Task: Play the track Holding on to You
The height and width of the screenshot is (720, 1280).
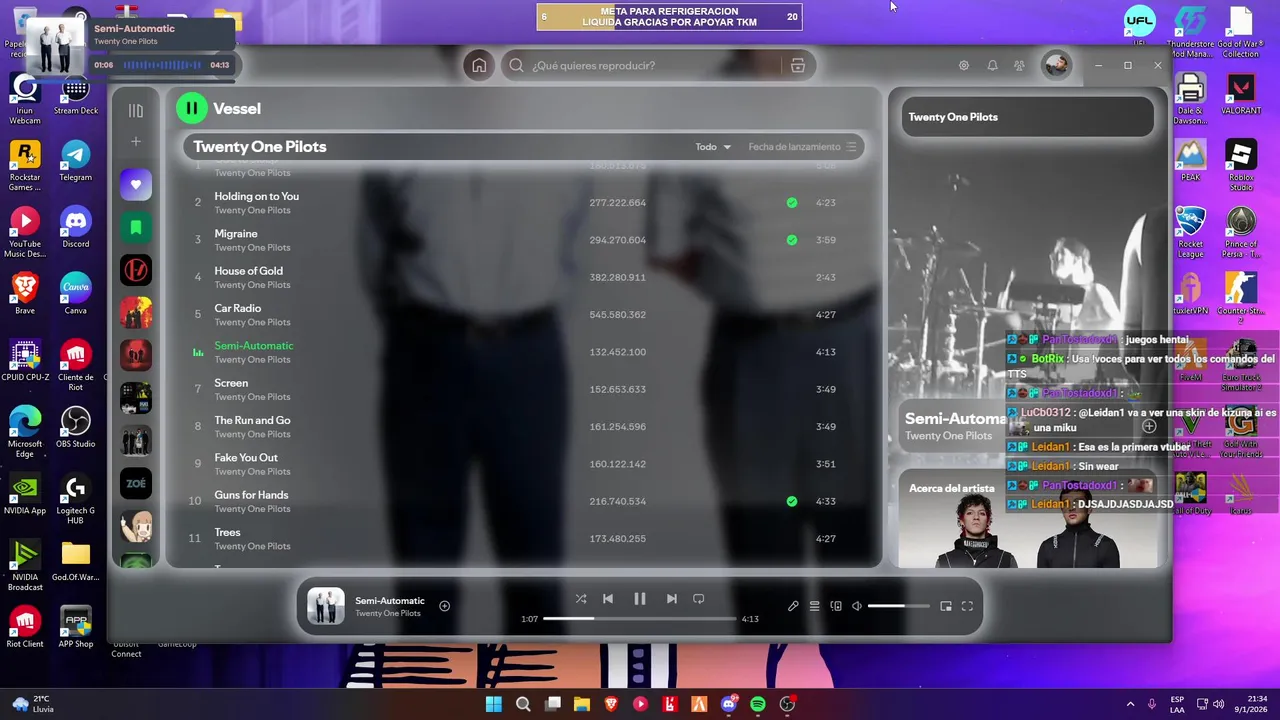Action: 256,196
